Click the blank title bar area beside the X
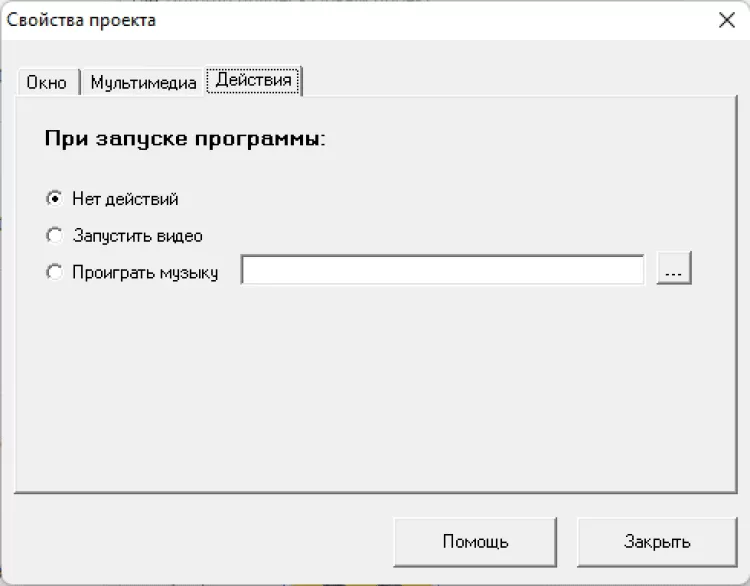This screenshot has height=586, width=750. coord(450,20)
